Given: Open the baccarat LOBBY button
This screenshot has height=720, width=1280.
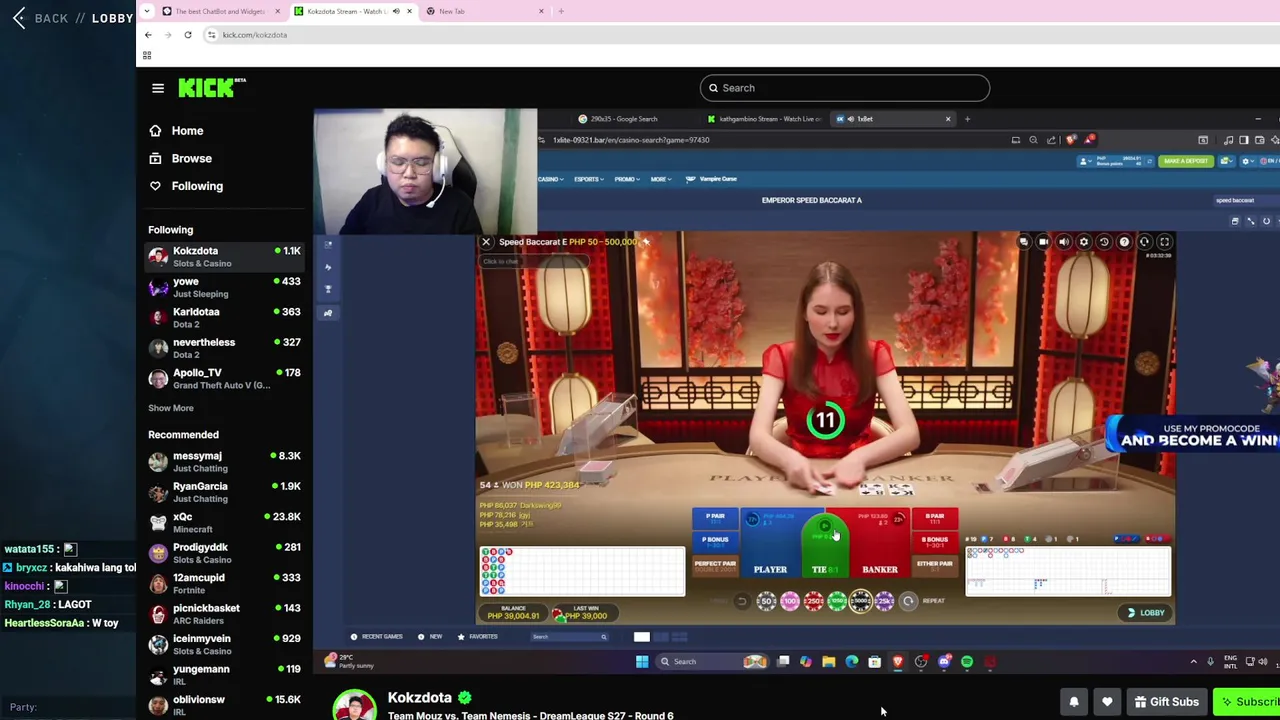Looking at the screenshot, I should click(1146, 613).
